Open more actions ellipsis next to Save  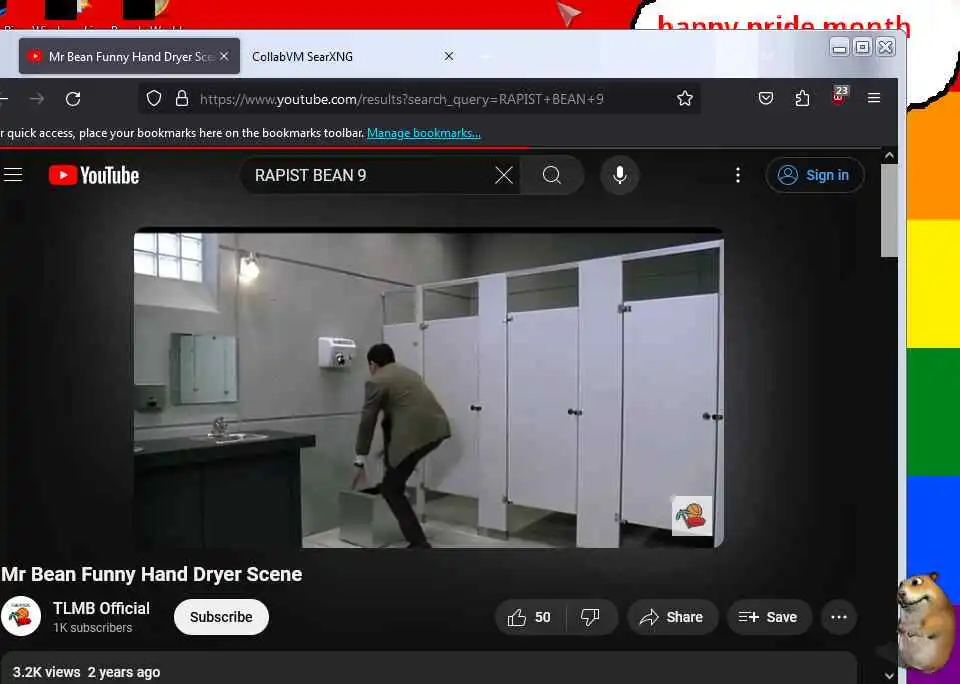[x=839, y=617]
